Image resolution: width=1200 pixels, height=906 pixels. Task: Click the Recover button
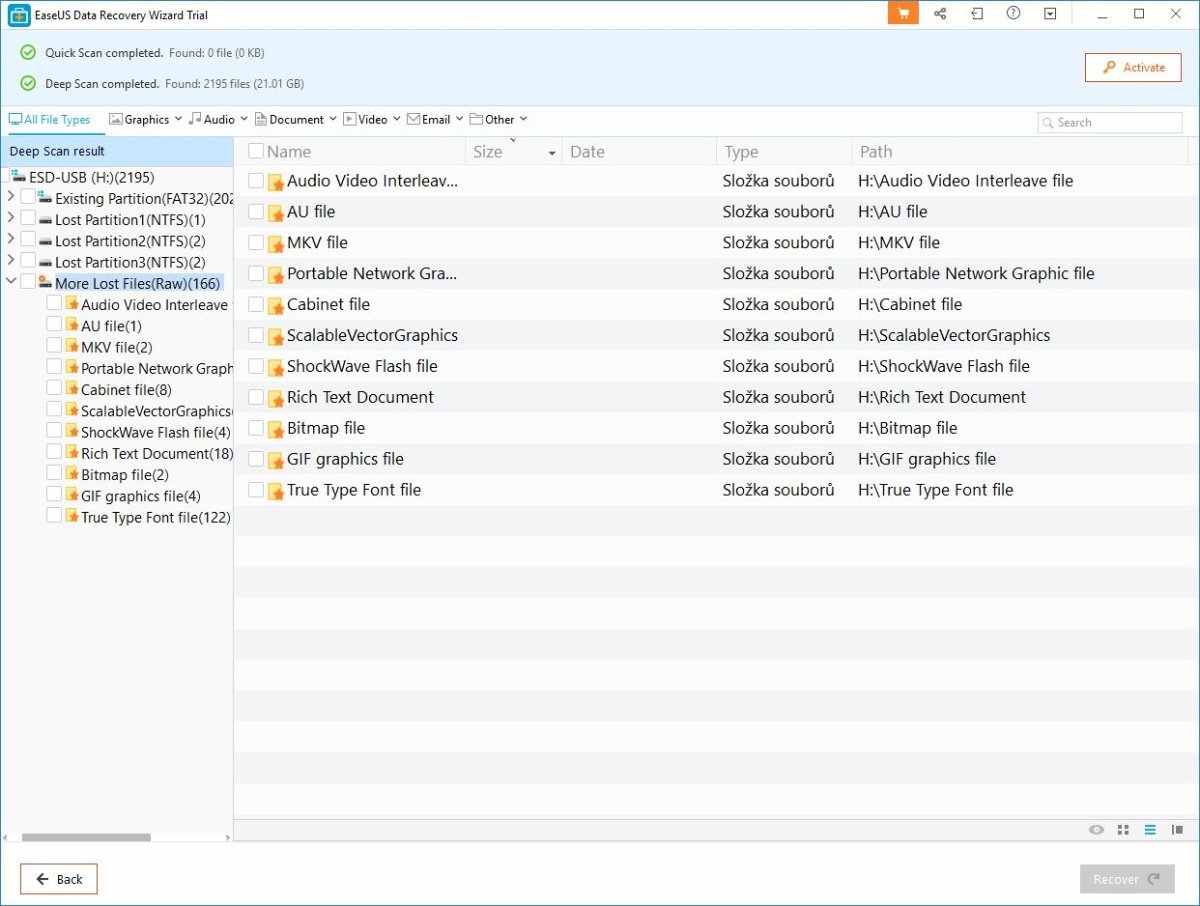tap(1127, 879)
